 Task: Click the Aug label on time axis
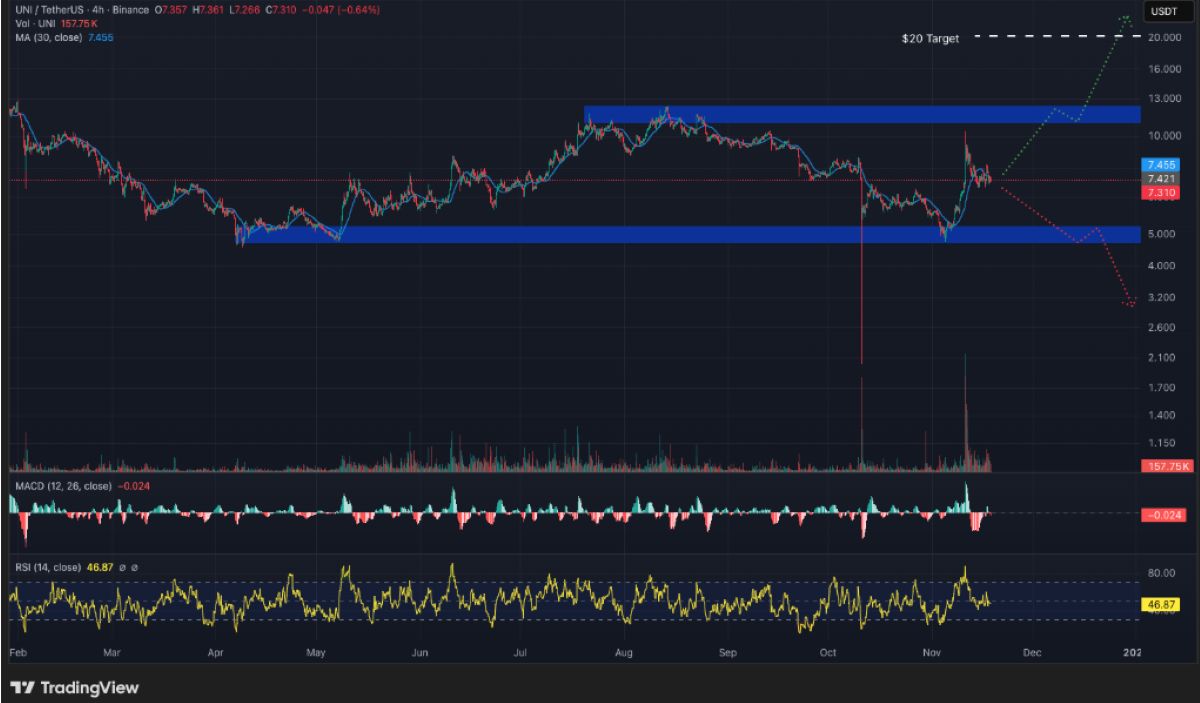(626, 652)
